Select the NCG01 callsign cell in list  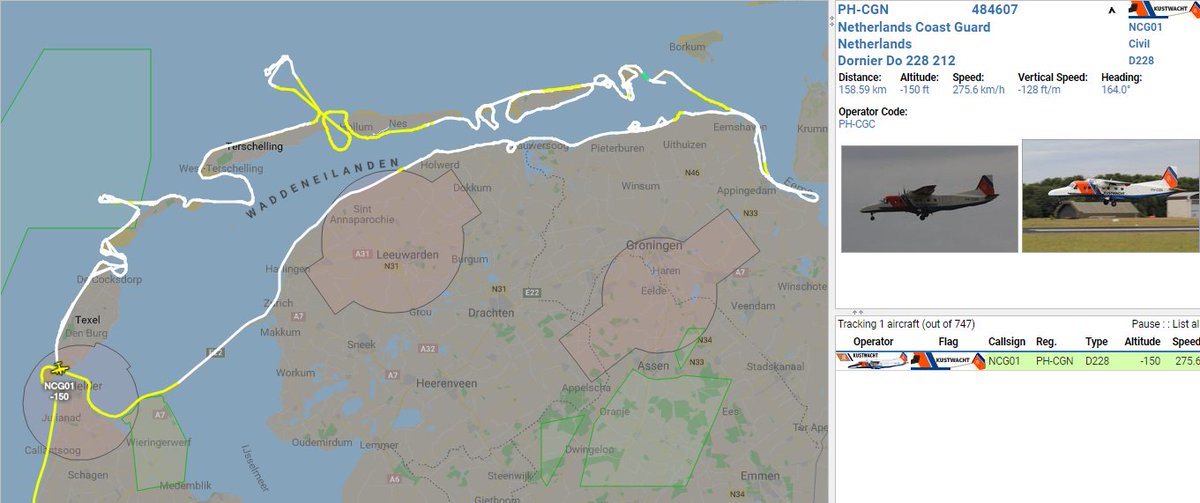(x=1003, y=360)
